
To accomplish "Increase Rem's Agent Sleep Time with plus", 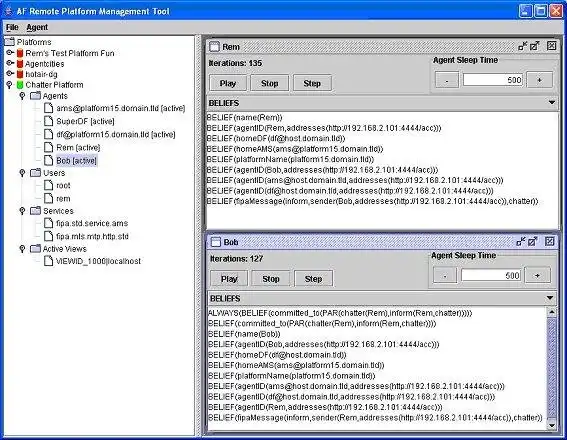I will (540, 80).
